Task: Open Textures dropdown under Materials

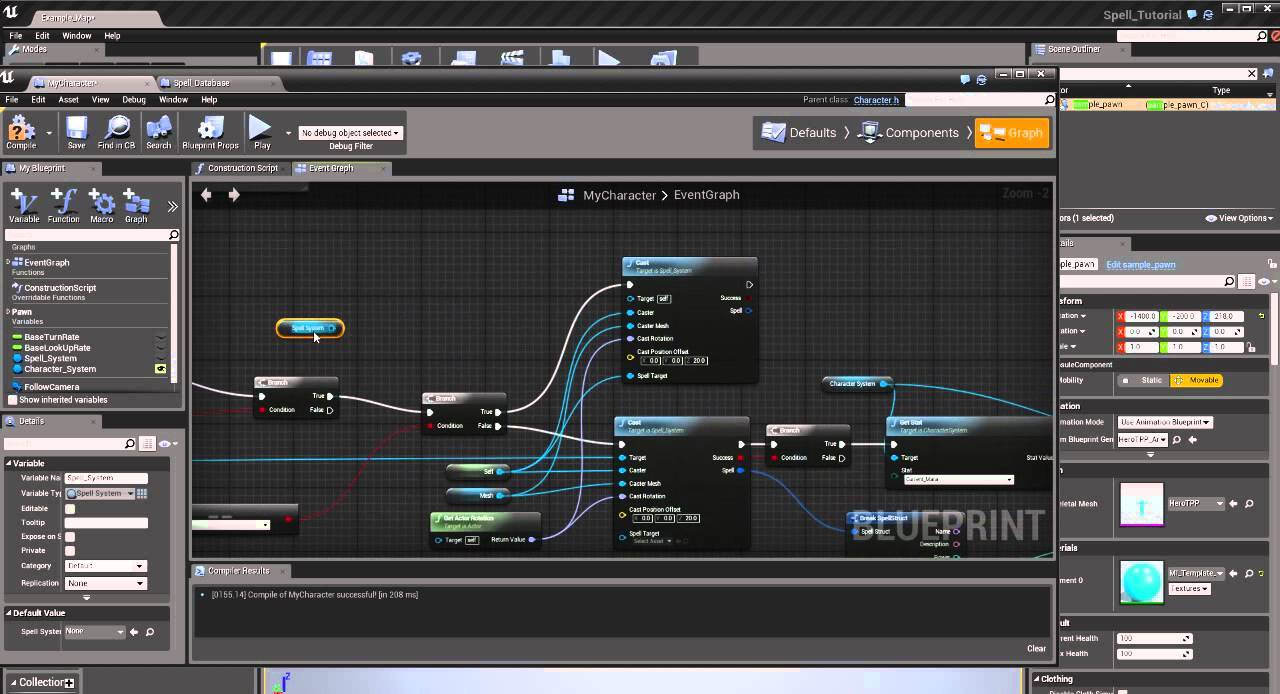Action: pos(1189,589)
